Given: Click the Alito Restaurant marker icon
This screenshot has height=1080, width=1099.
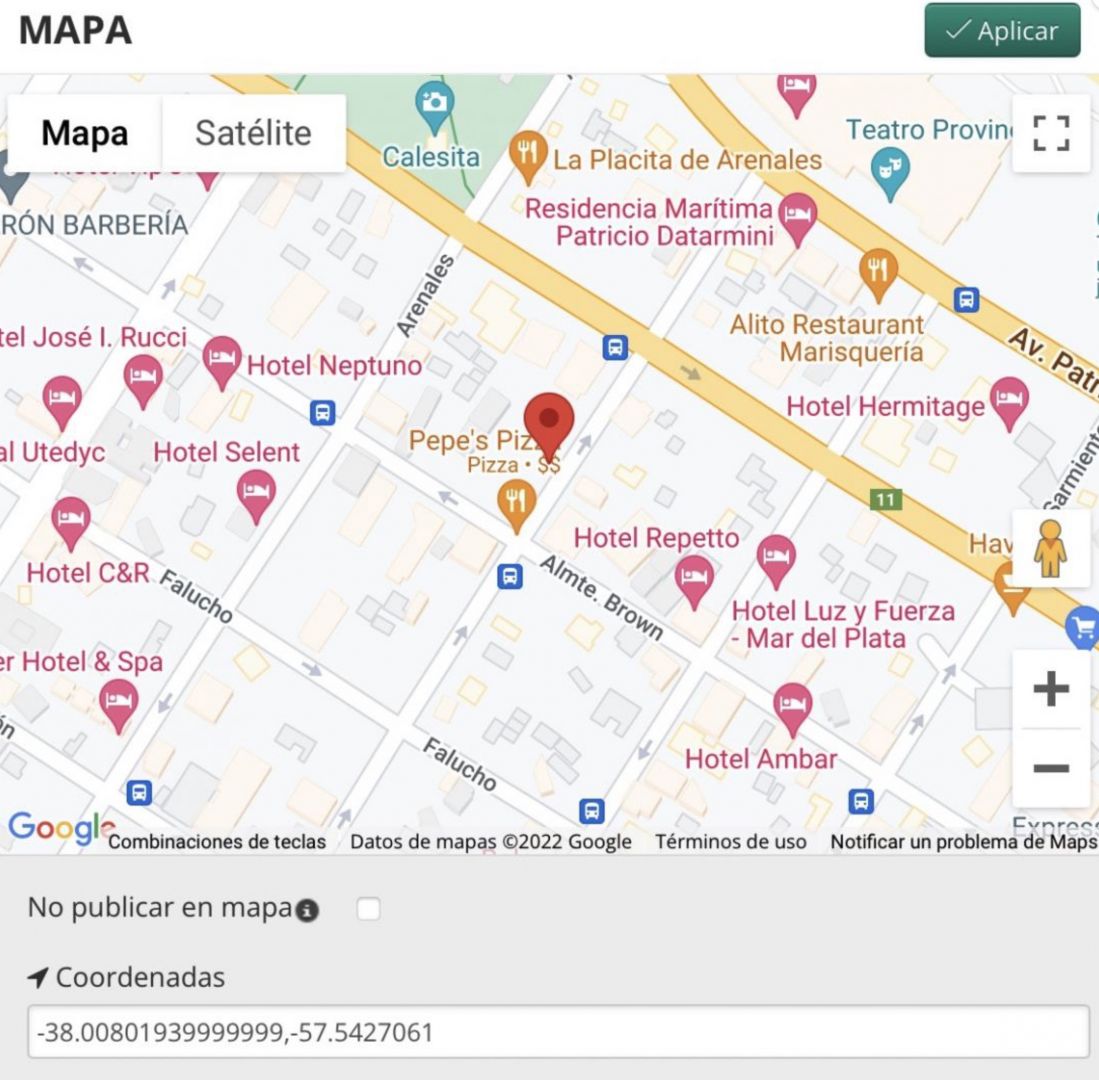Looking at the screenshot, I should point(878,272).
